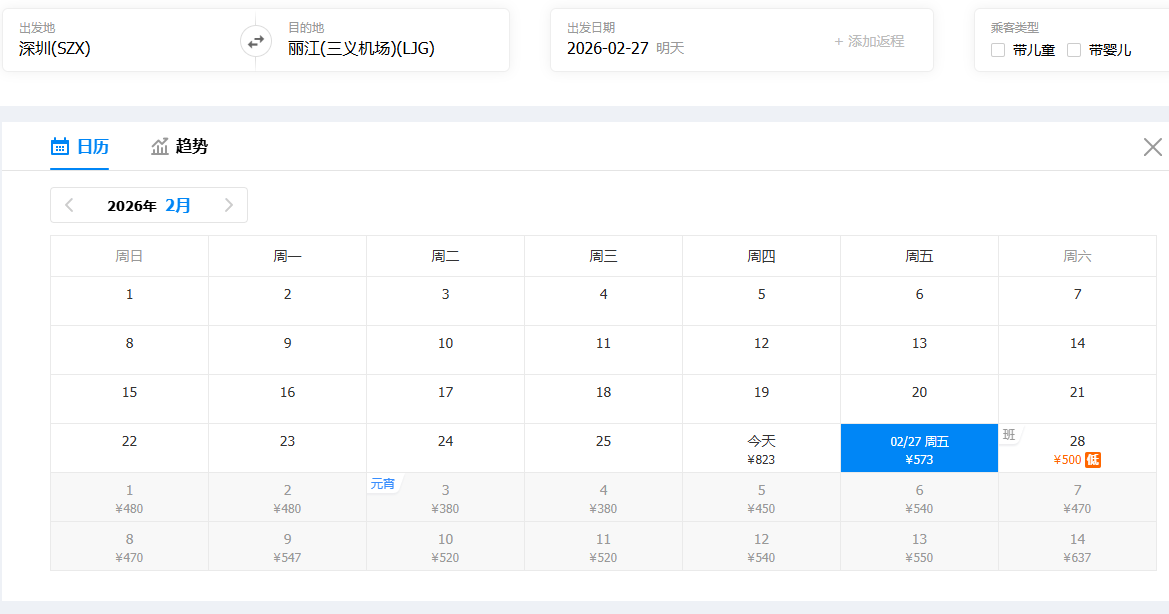The image size is (1169, 614).
Task: Click the 班 workday badge
Action: click(x=1009, y=435)
